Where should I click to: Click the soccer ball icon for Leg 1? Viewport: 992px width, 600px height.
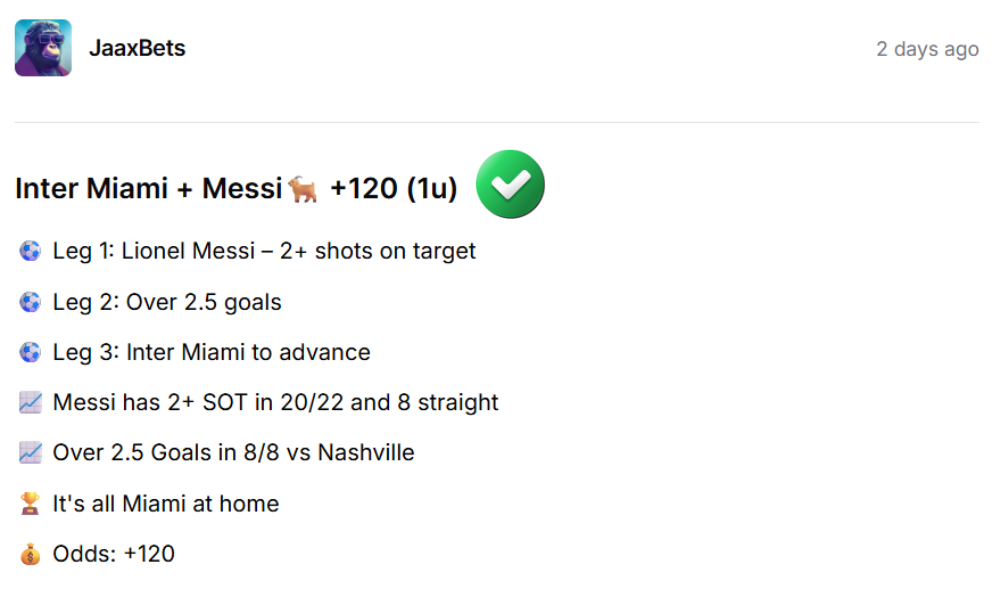click(x=30, y=251)
